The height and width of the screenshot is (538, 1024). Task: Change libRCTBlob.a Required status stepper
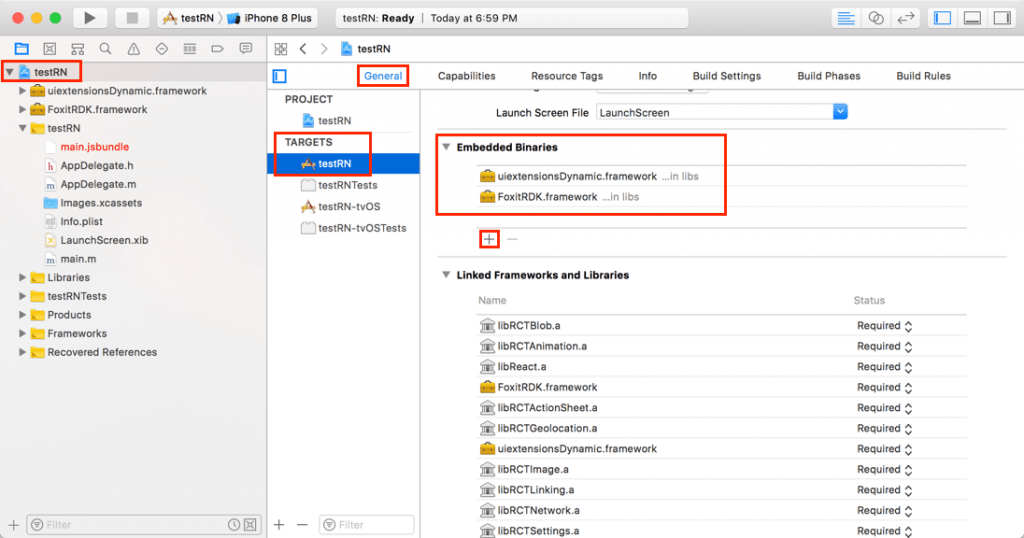(908, 326)
